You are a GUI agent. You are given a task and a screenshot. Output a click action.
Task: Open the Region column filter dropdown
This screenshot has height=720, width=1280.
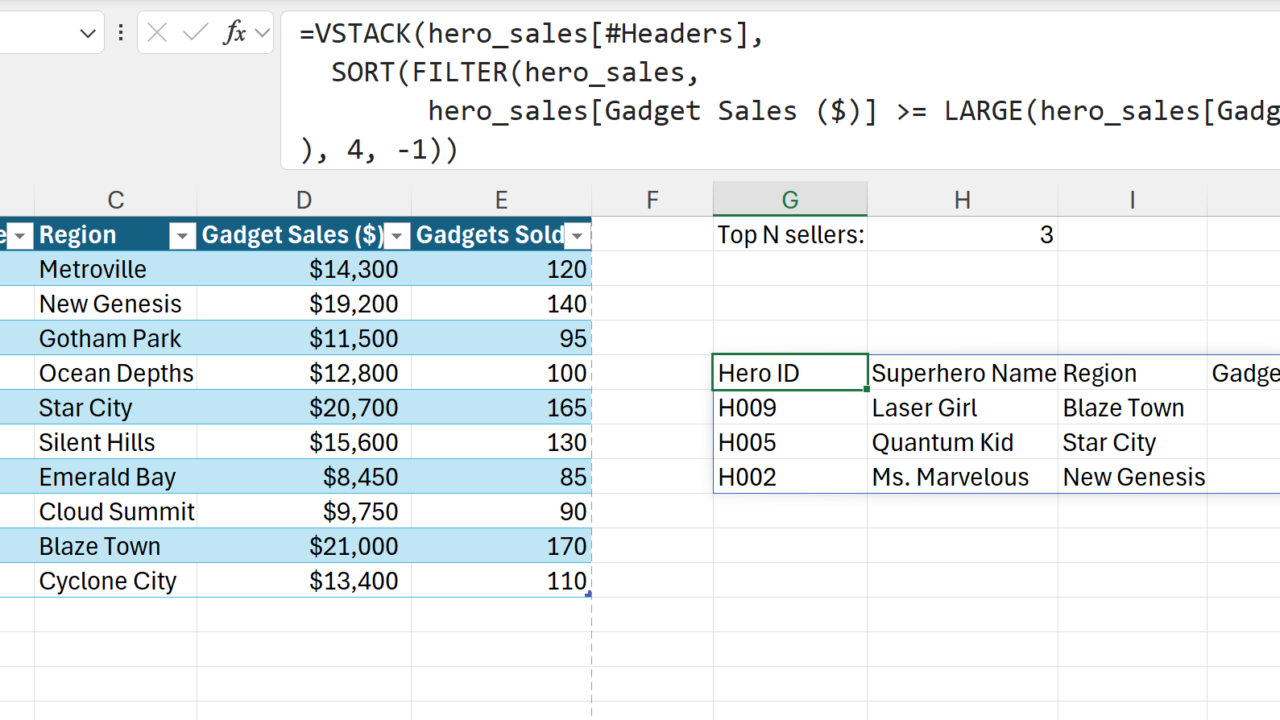[x=182, y=236]
